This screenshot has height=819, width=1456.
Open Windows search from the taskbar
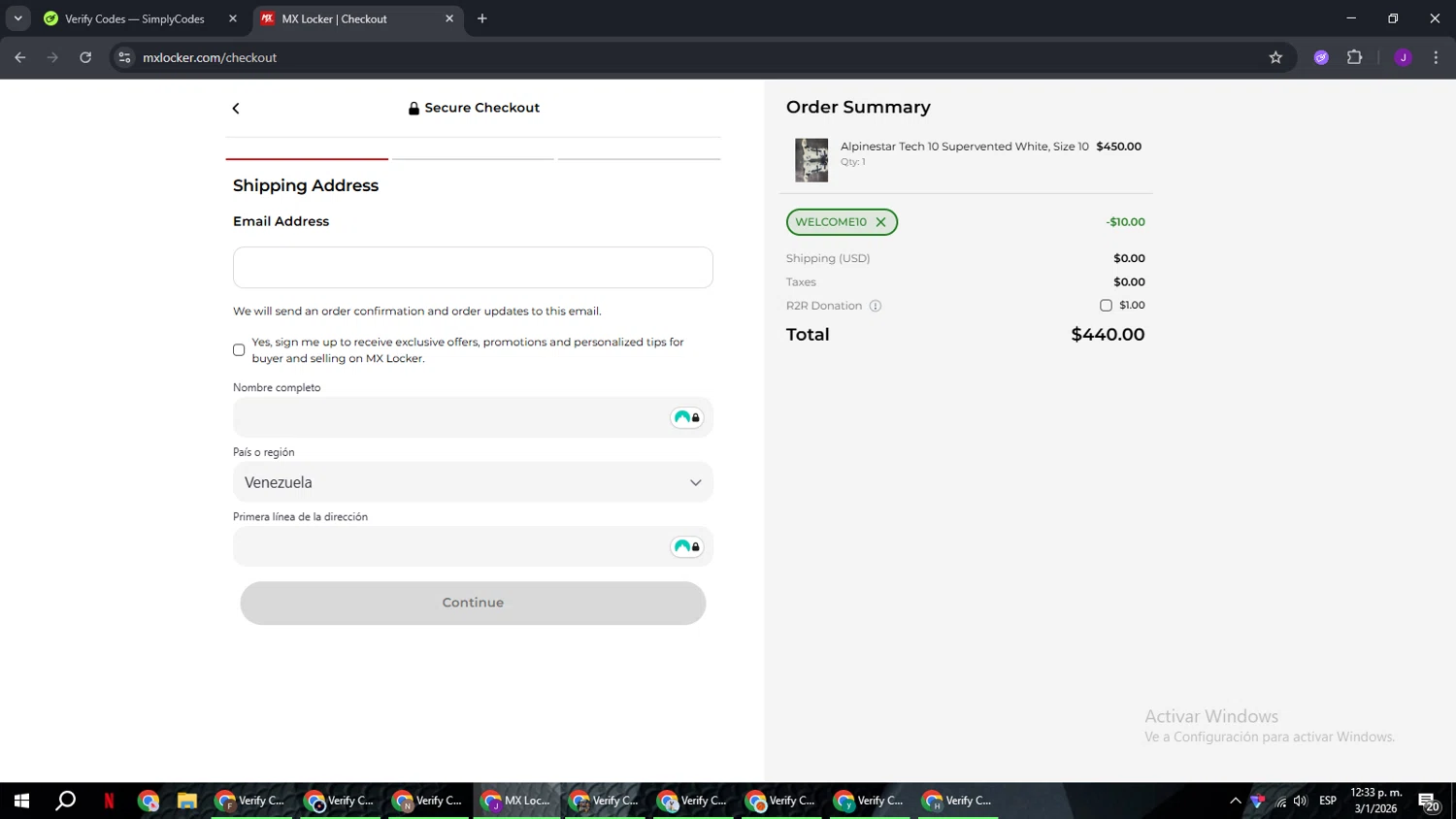click(65, 801)
